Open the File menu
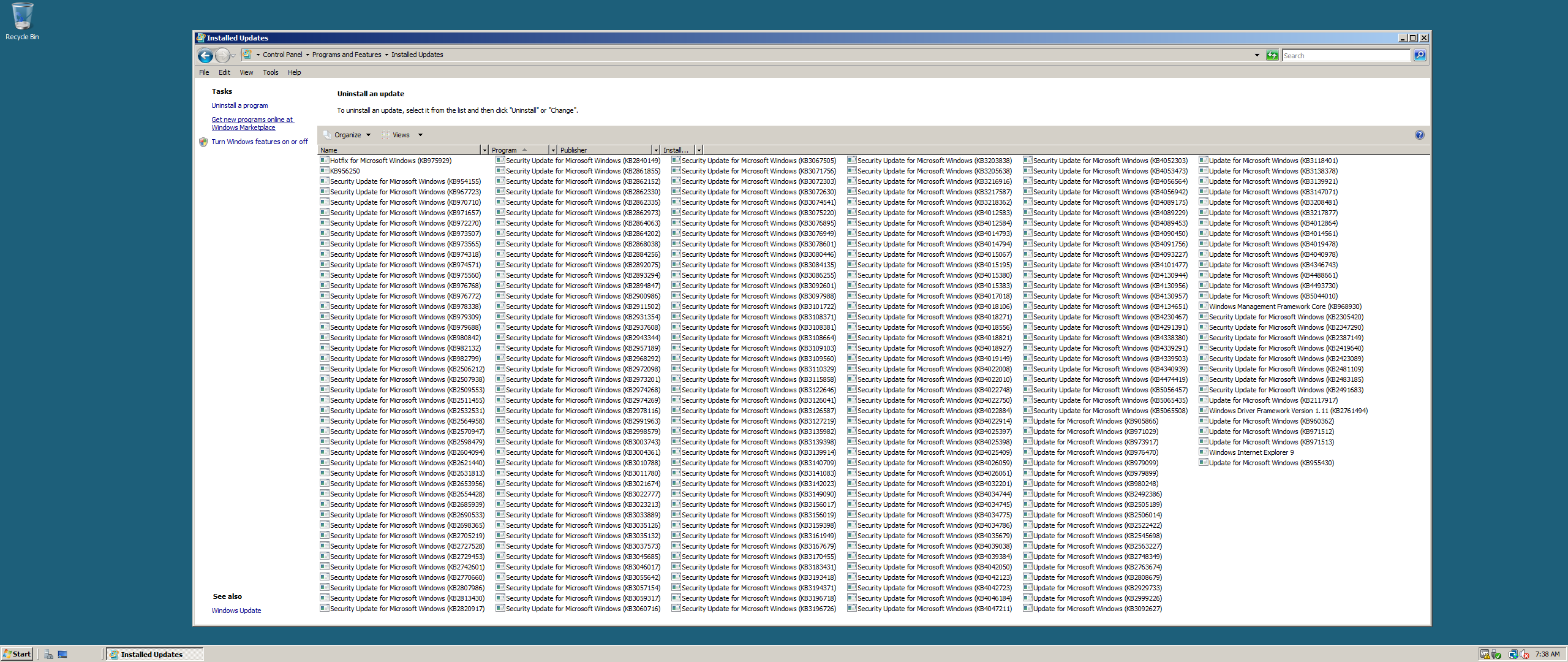1568x662 pixels. pyautogui.click(x=204, y=72)
